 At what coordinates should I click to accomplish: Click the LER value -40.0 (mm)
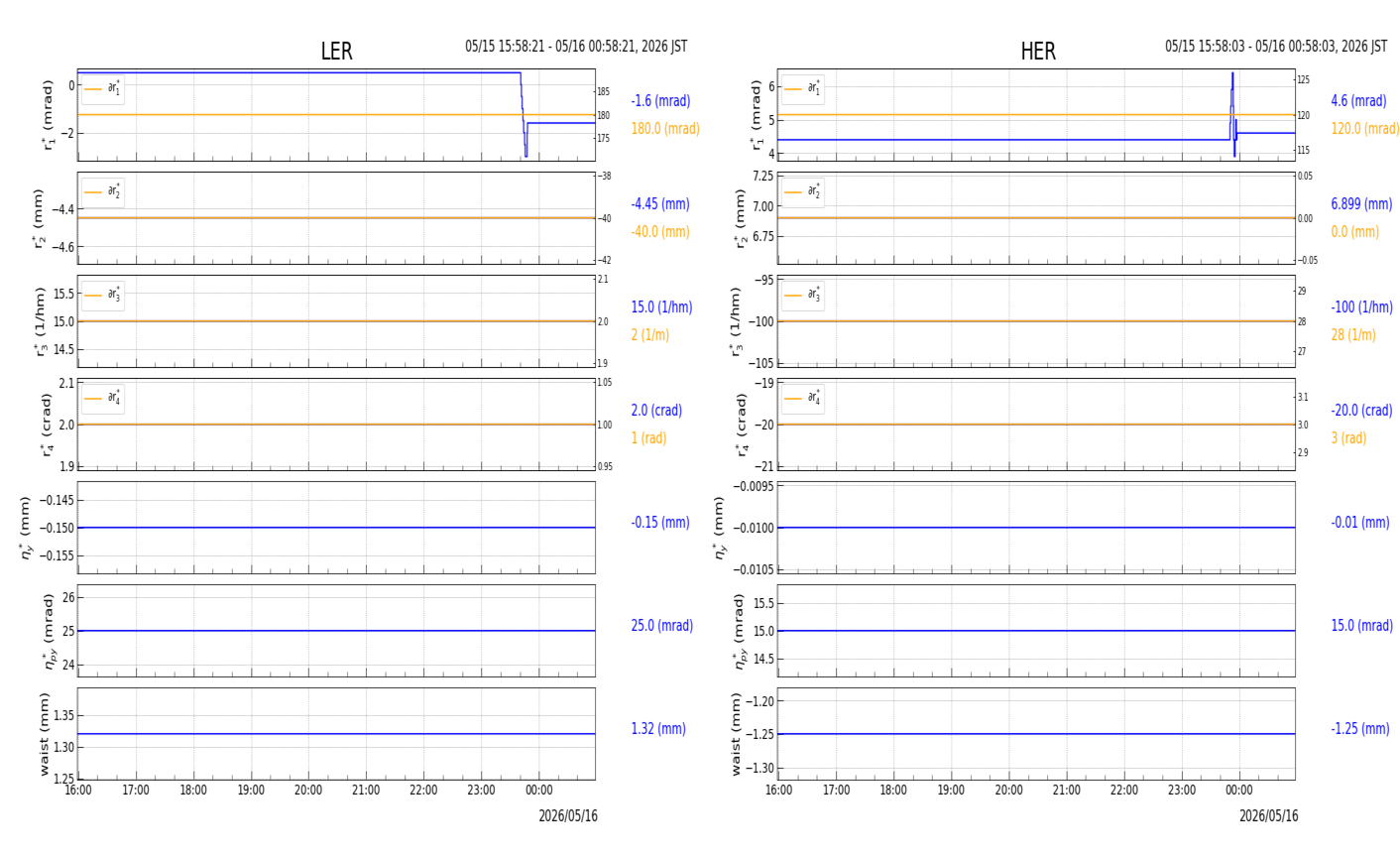tap(660, 232)
